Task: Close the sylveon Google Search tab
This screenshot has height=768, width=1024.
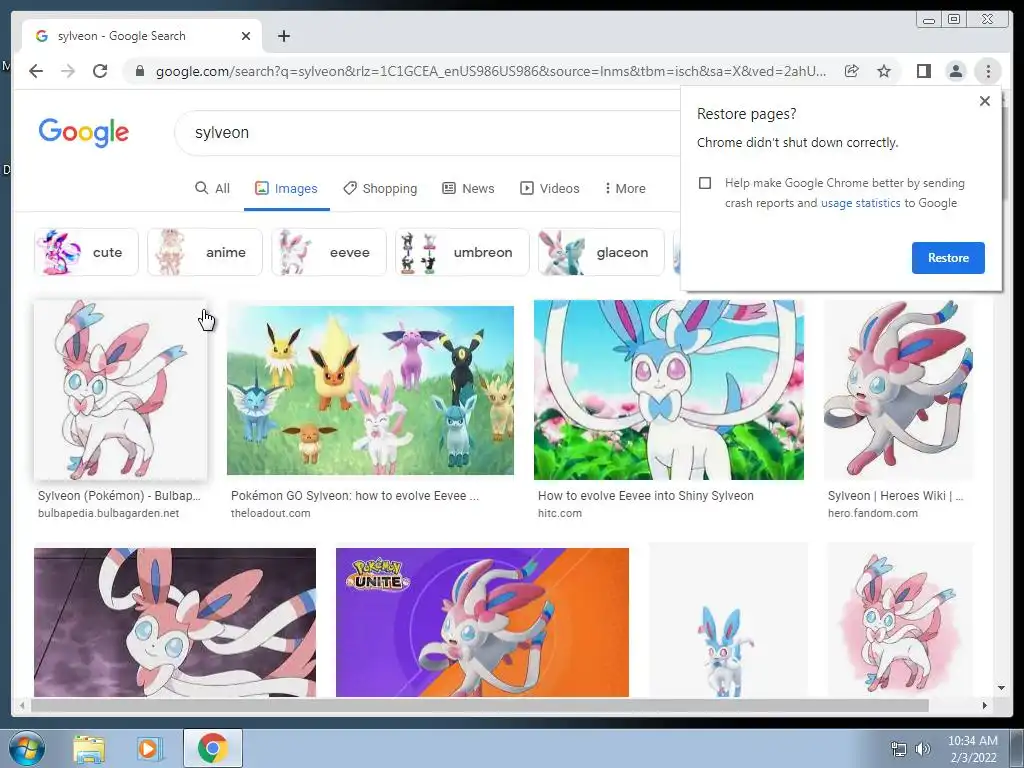Action: (246, 36)
